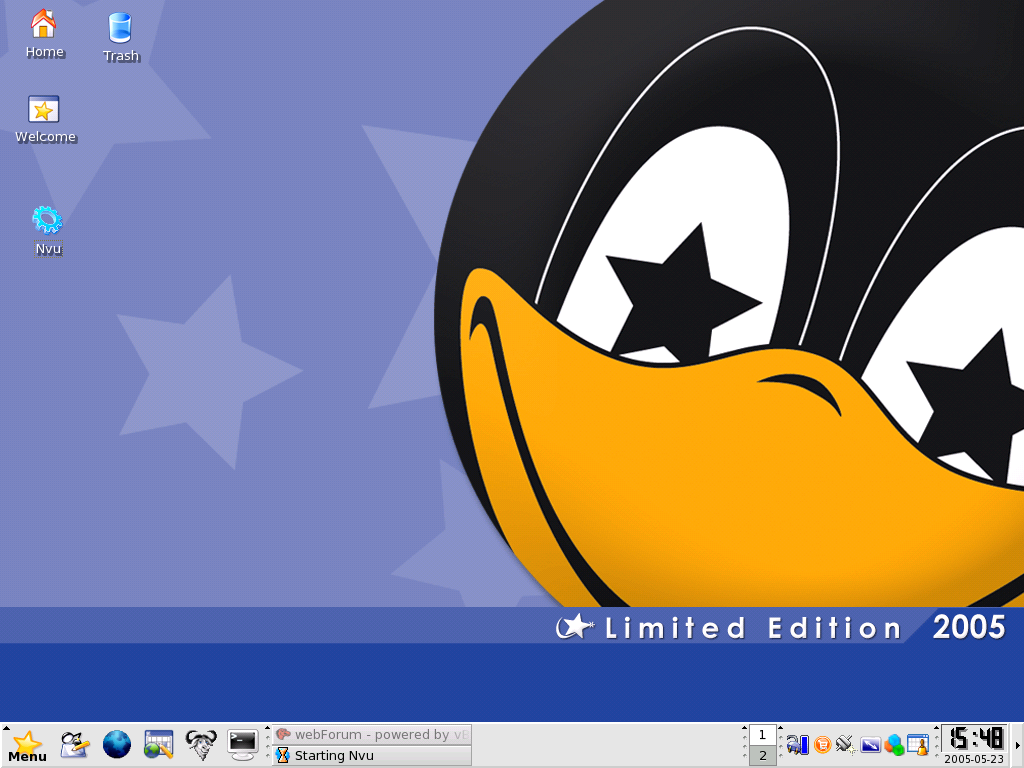This screenshot has width=1024, height=768.
Task: Open the star Menu launcher
Action: pos(27,746)
